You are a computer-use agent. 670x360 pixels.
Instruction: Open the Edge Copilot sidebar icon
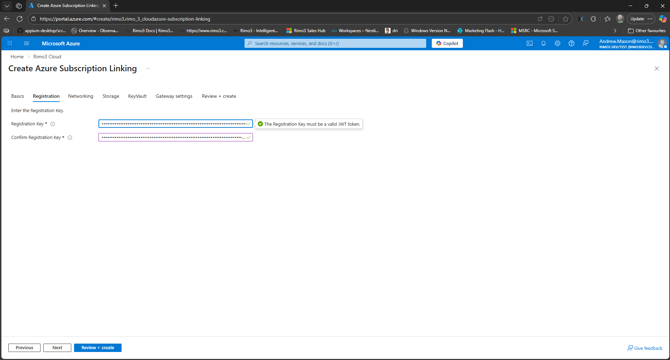point(662,19)
